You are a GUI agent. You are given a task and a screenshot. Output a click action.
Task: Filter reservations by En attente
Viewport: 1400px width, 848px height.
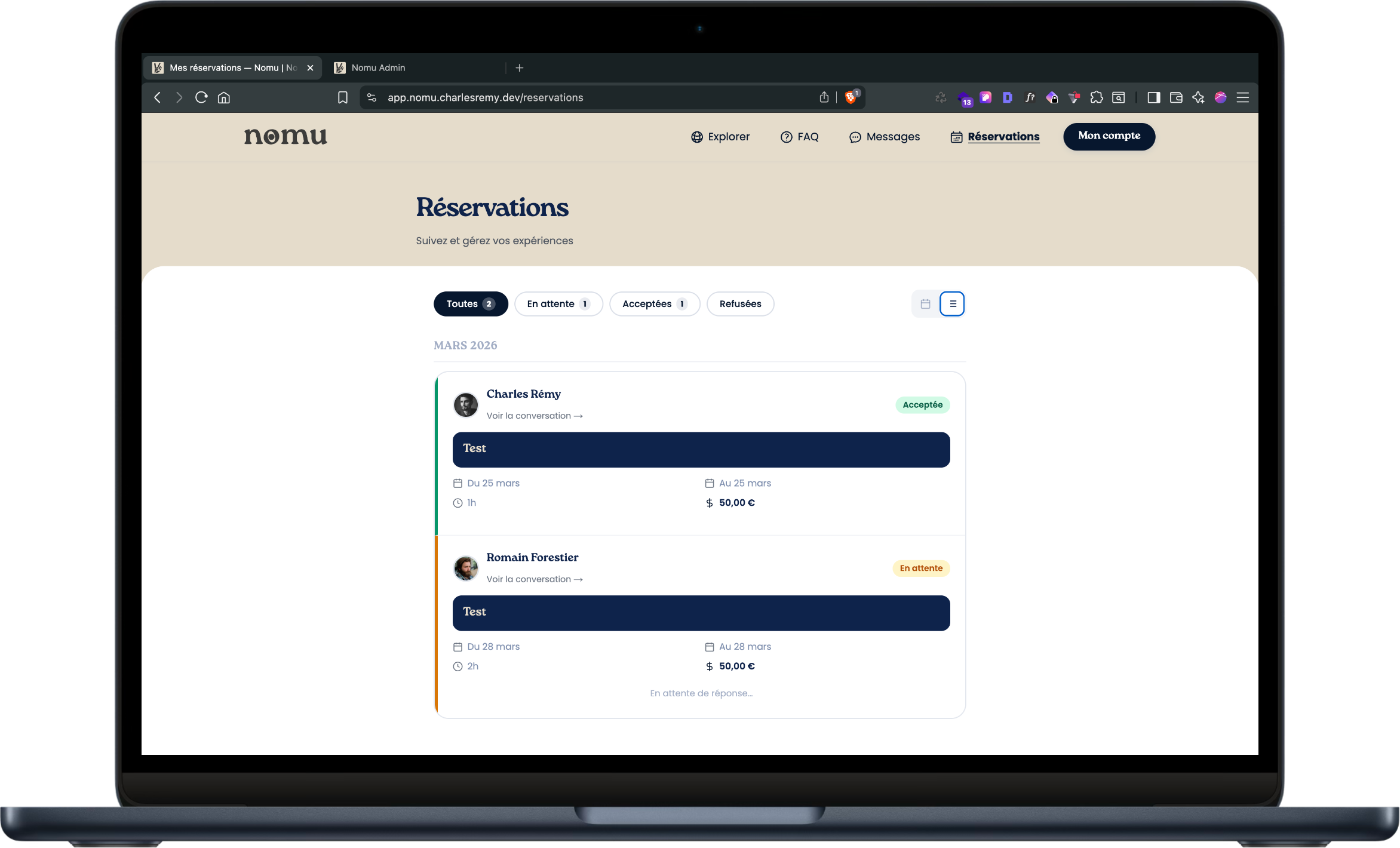pos(558,304)
